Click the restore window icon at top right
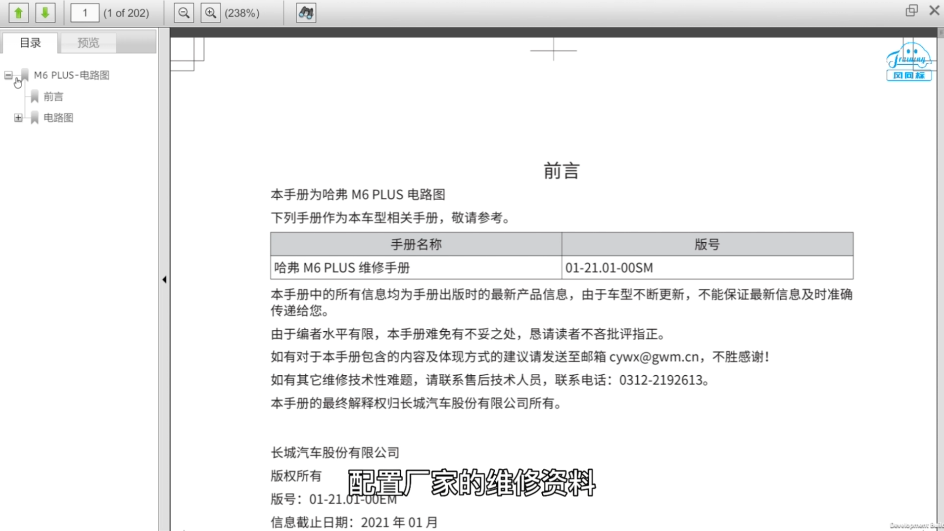The width and height of the screenshot is (944, 531). tap(911, 10)
